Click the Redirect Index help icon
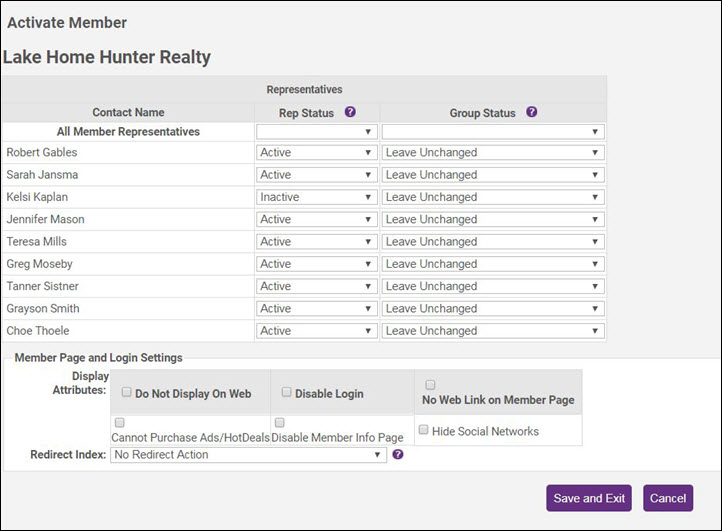 point(398,454)
